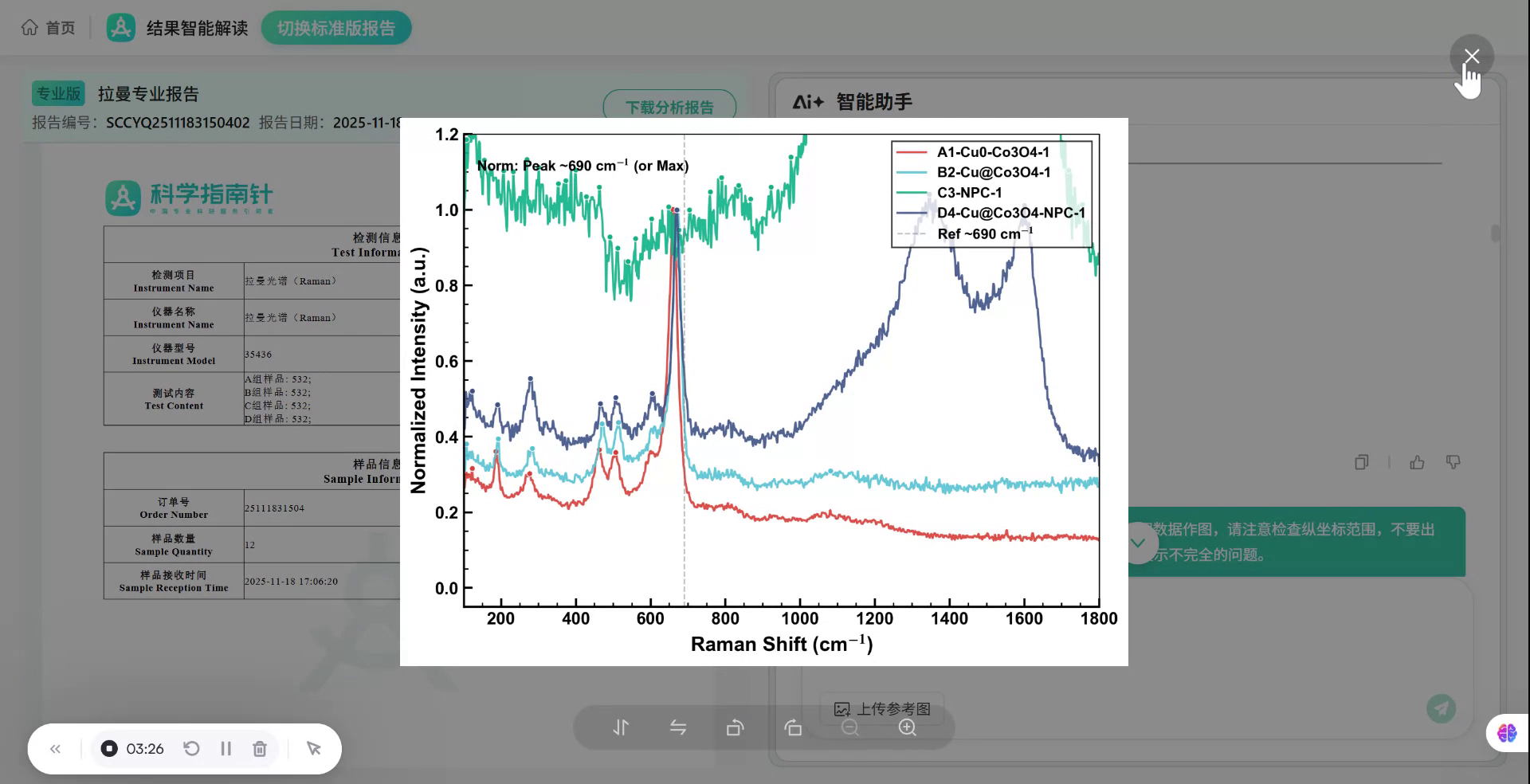
Task: Collapse the recording toolbar with double arrows
Action: (55, 748)
